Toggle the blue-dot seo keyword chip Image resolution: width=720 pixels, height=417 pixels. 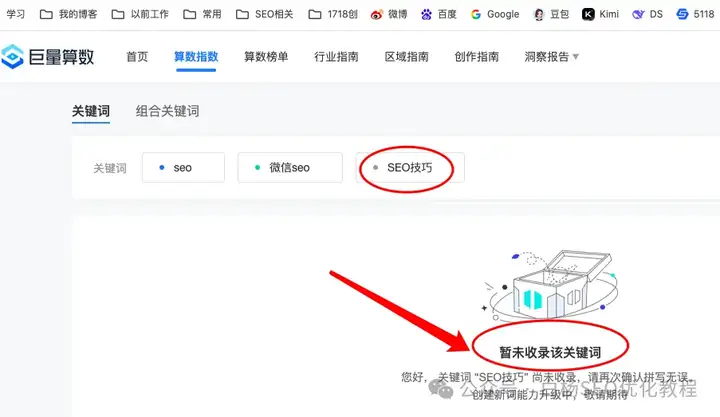[x=183, y=168]
